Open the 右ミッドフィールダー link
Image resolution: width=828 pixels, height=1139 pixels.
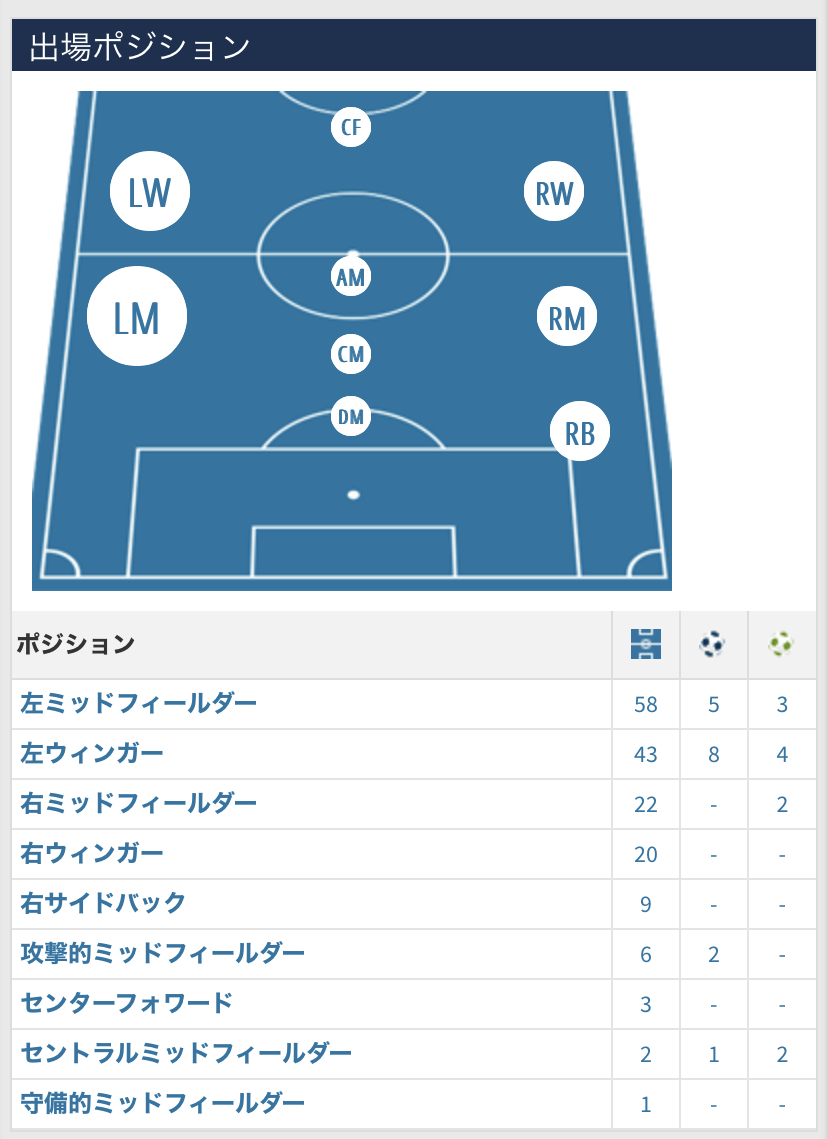coord(139,803)
